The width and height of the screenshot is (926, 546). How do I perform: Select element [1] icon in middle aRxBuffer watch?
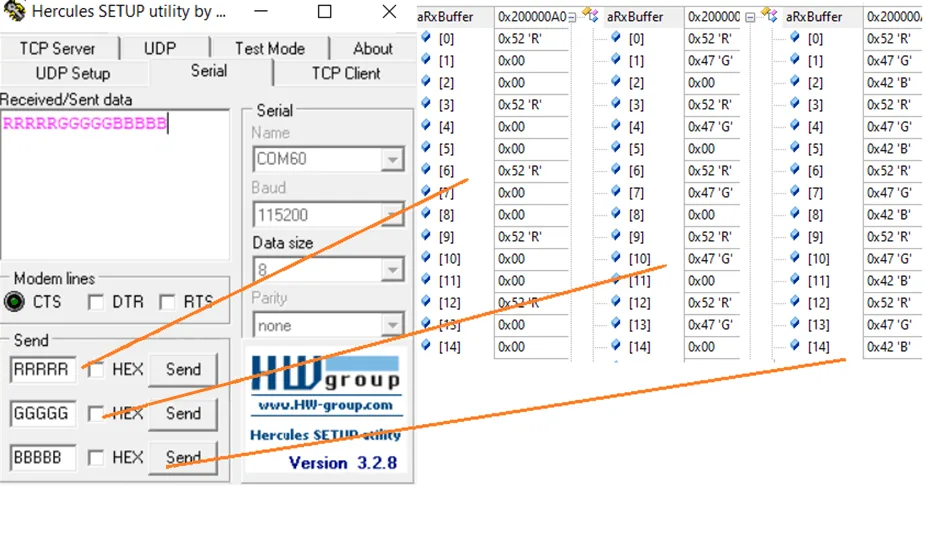click(616, 59)
